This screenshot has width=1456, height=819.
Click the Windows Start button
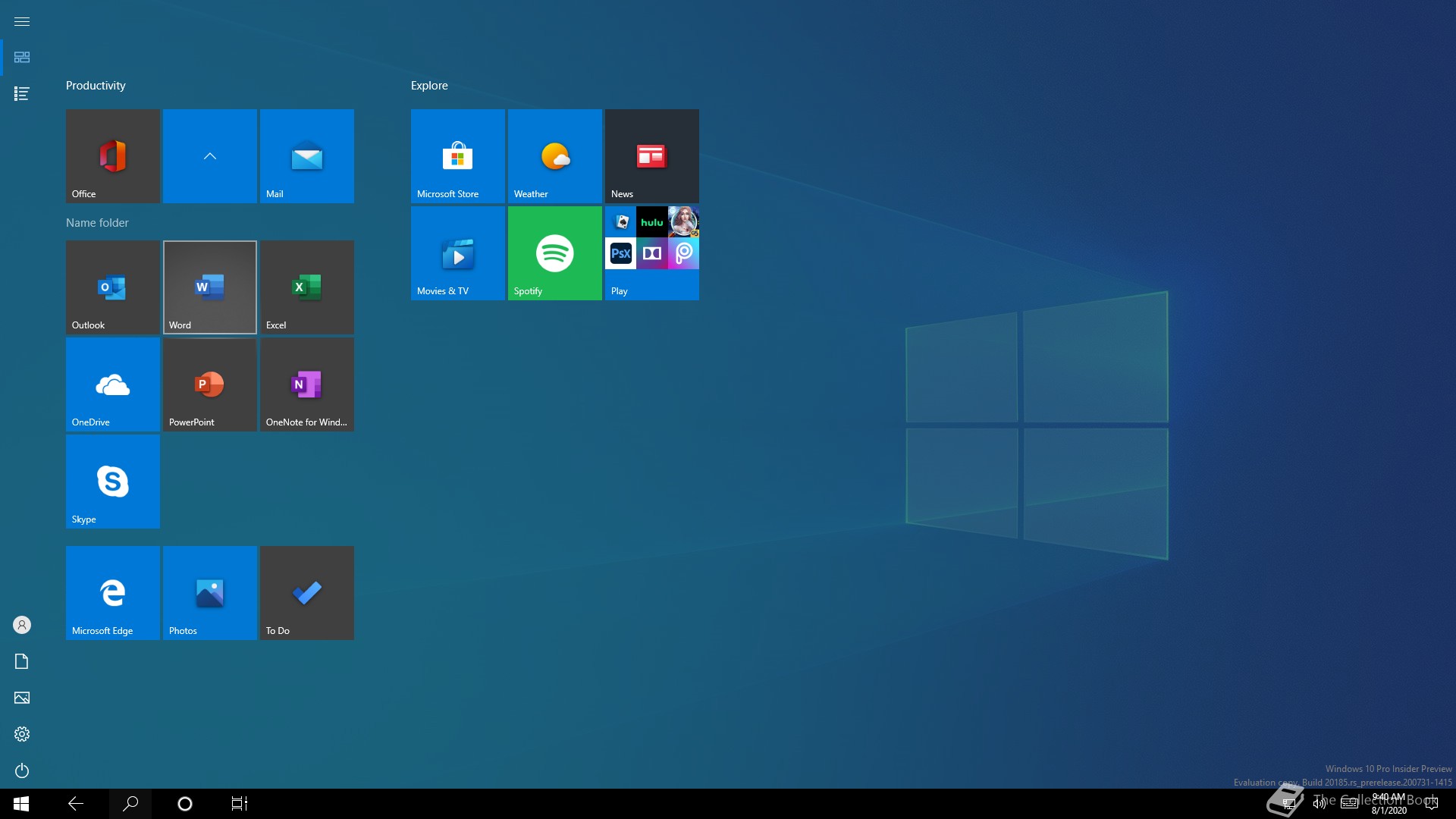pos(21,804)
